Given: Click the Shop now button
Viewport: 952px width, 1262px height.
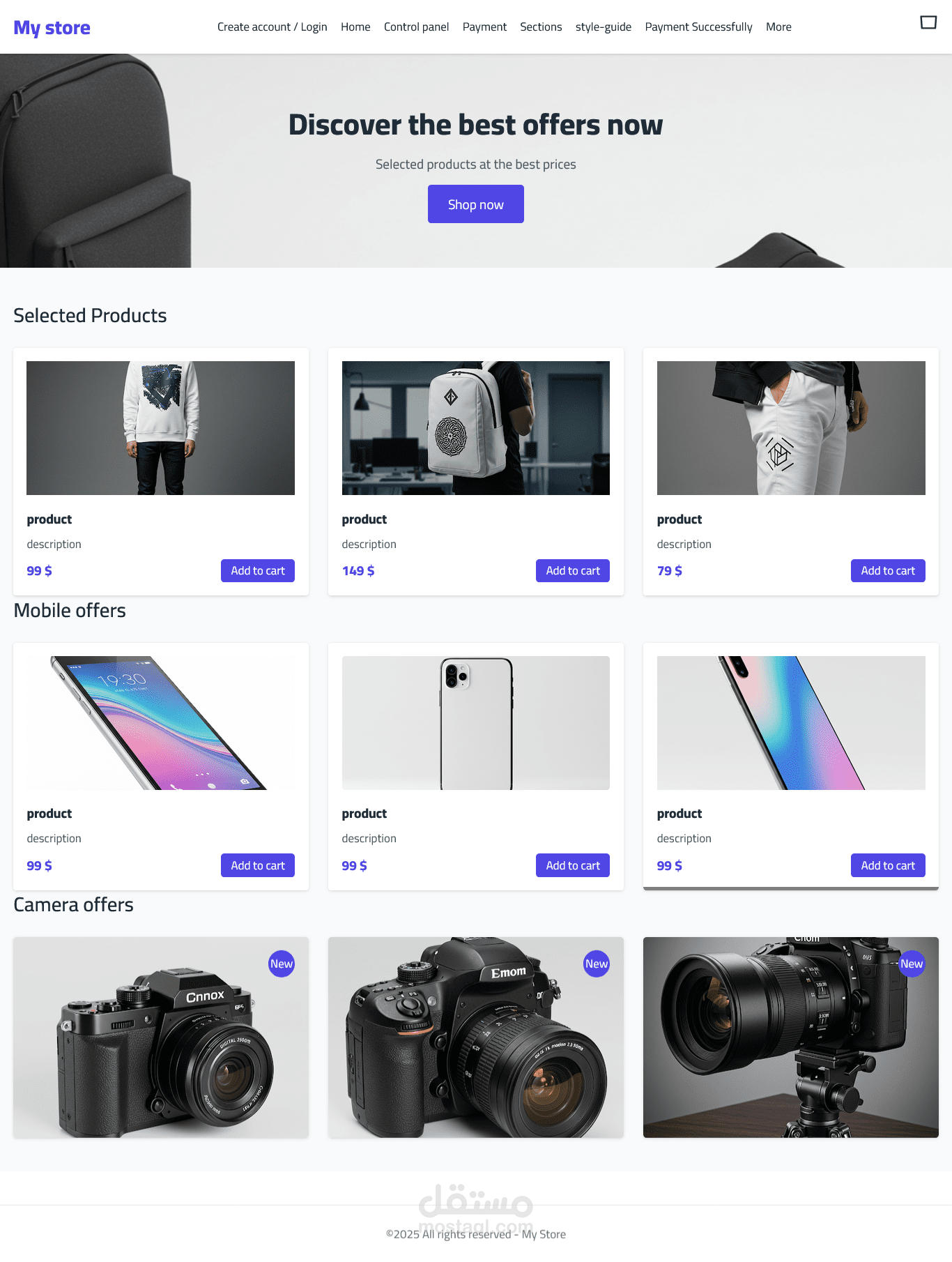Looking at the screenshot, I should (476, 204).
